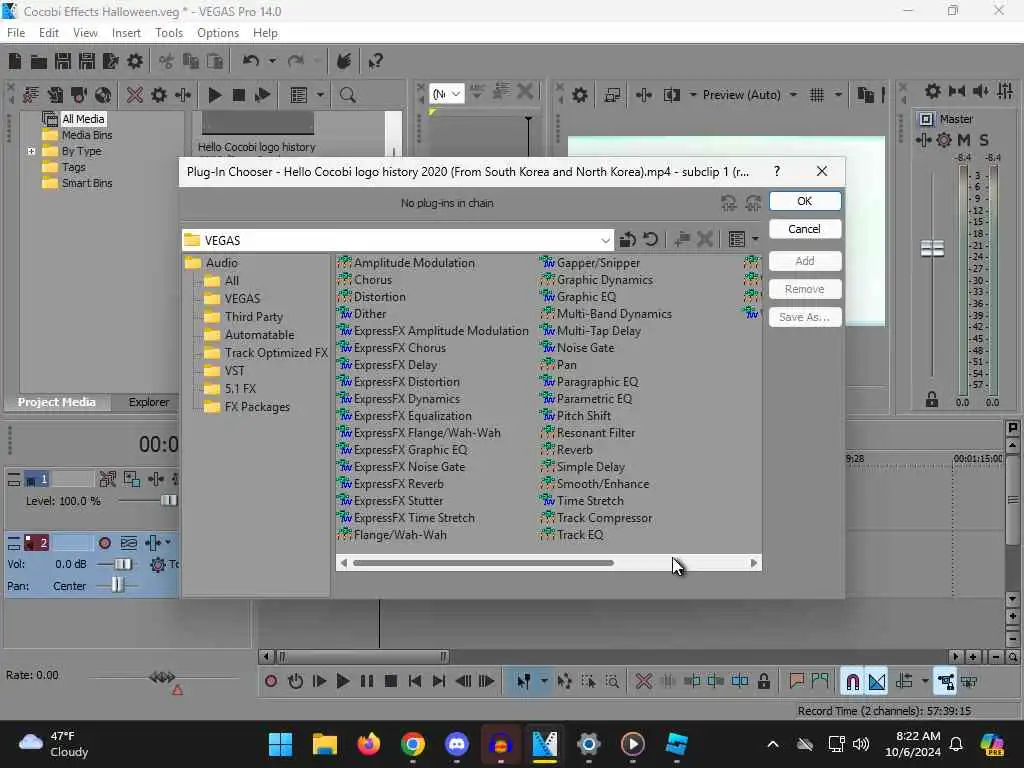Open the Undo history dropdown arrow

point(272,61)
